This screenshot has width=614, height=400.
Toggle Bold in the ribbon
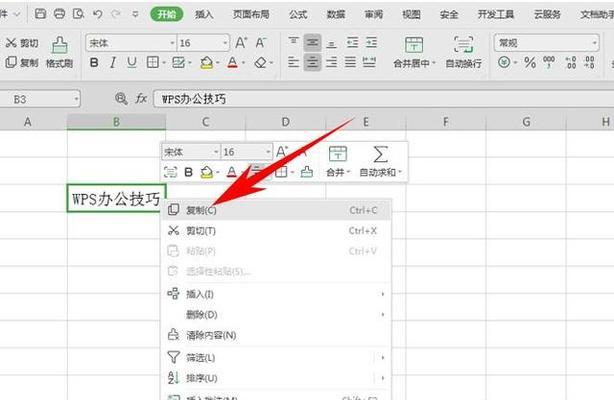tap(94, 62)
